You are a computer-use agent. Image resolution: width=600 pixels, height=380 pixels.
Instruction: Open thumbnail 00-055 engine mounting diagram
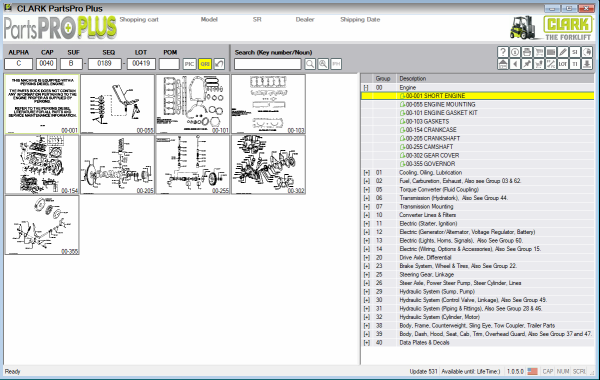(x=117, y=104)
